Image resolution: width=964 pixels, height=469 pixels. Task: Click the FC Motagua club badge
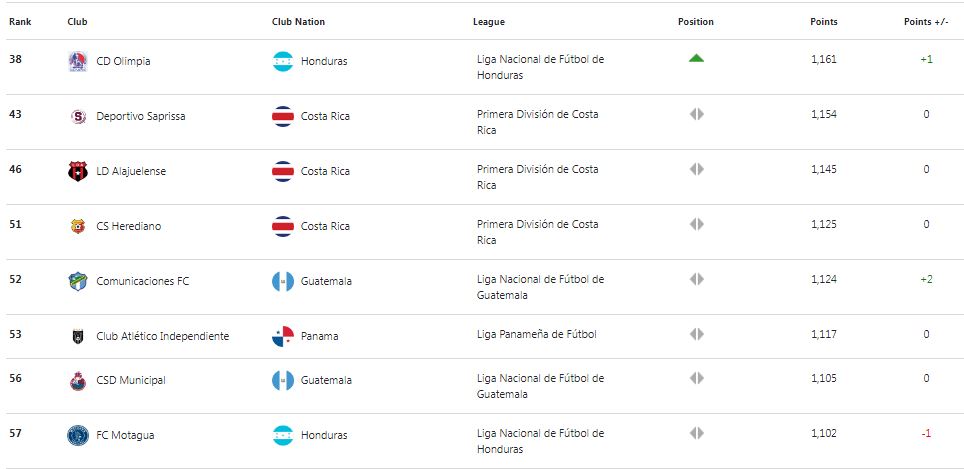pyautogui.click(x=77, y=435)
